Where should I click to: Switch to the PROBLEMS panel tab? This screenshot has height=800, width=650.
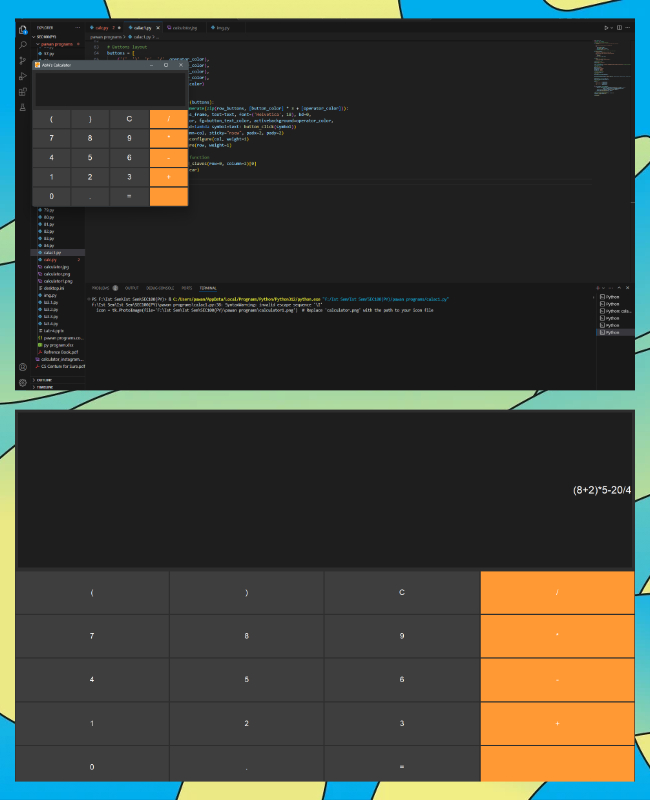(100, 288)
